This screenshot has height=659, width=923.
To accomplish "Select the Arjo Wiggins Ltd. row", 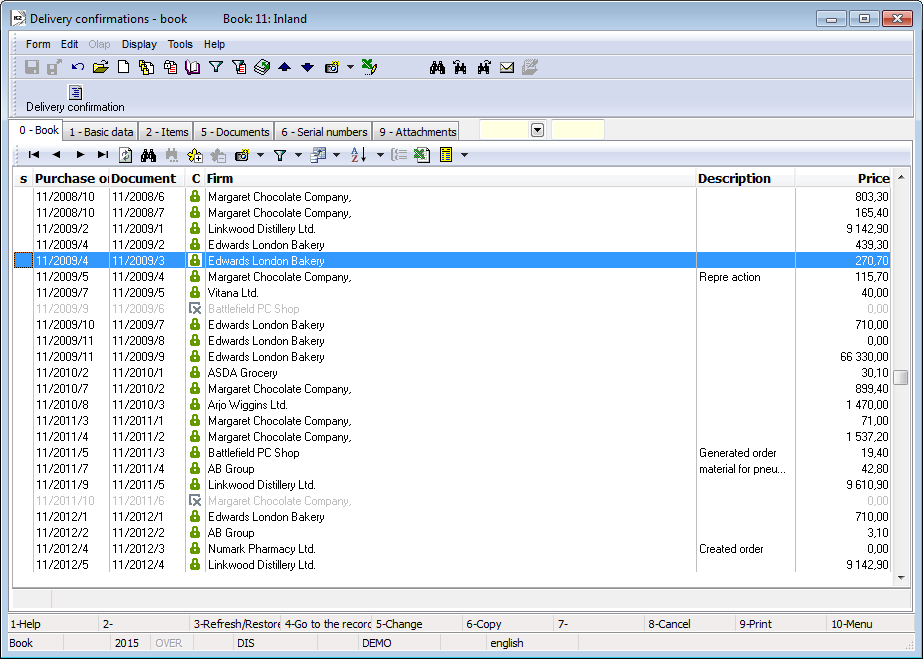I will click(451, 405).
